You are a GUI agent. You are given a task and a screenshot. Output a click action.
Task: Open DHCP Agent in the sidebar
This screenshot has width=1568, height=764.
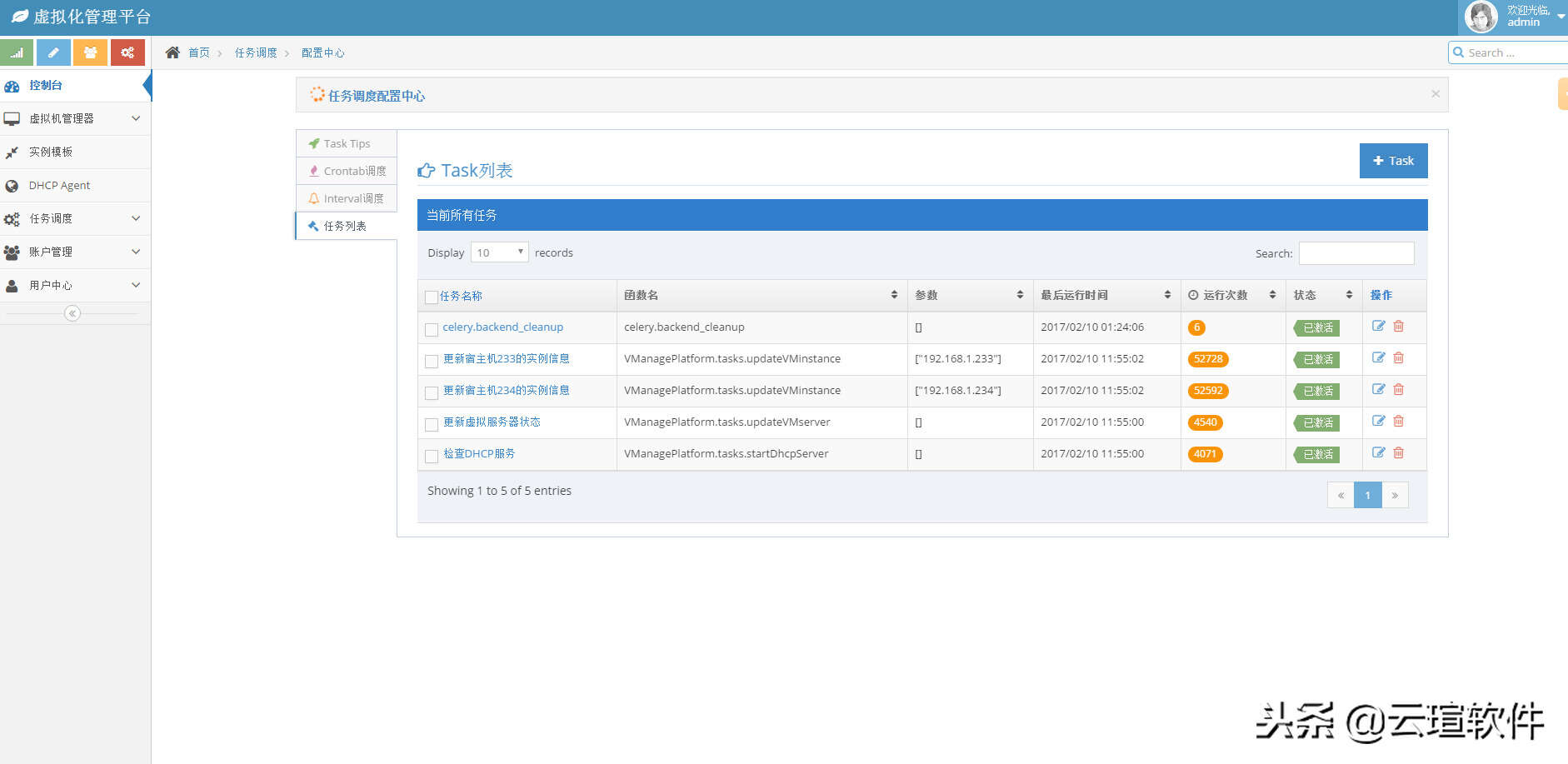[x=75, y=185]
